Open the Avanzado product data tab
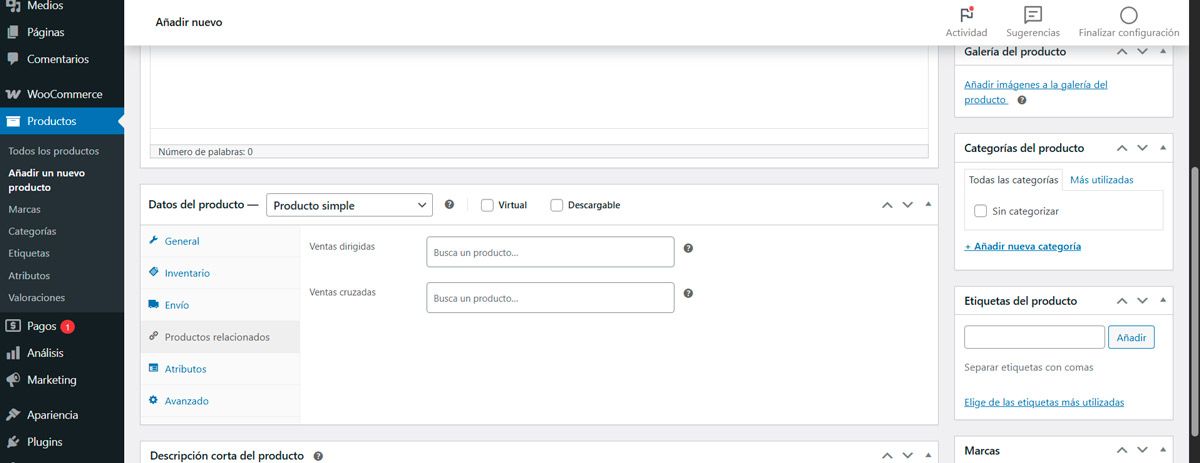The image size is (1200, 463). coord(220,401)
